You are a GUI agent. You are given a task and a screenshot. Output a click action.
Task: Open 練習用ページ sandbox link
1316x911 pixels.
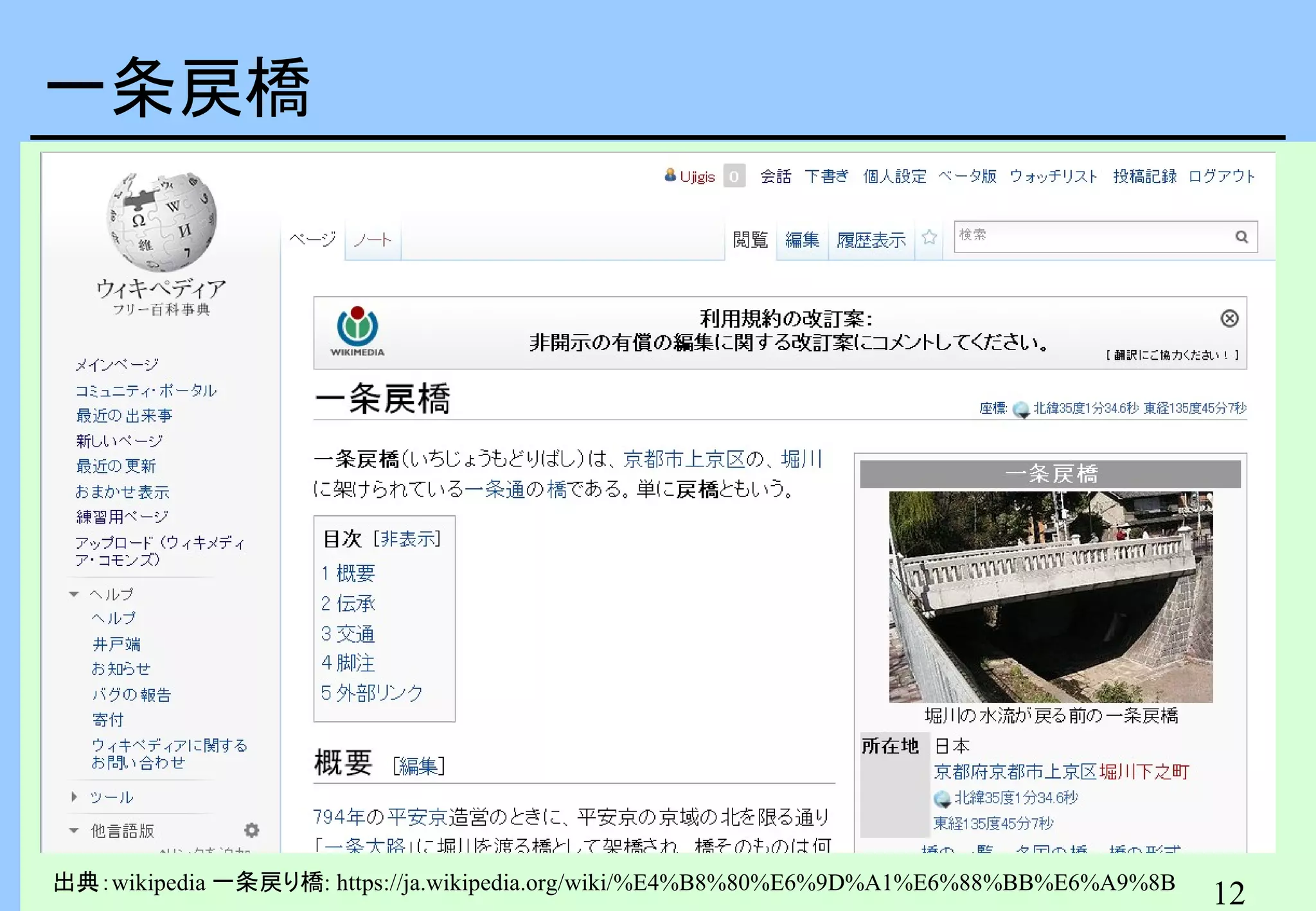point(121,517)
